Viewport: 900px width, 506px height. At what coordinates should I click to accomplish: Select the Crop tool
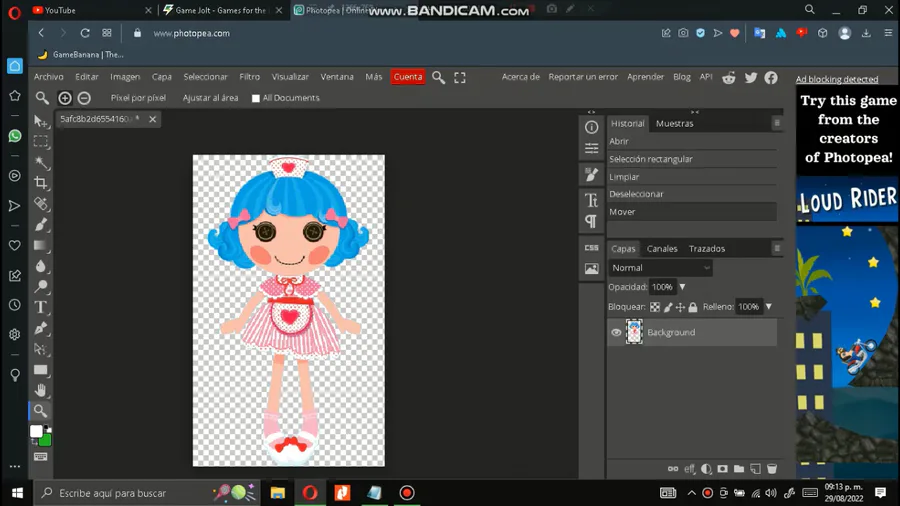40,183
